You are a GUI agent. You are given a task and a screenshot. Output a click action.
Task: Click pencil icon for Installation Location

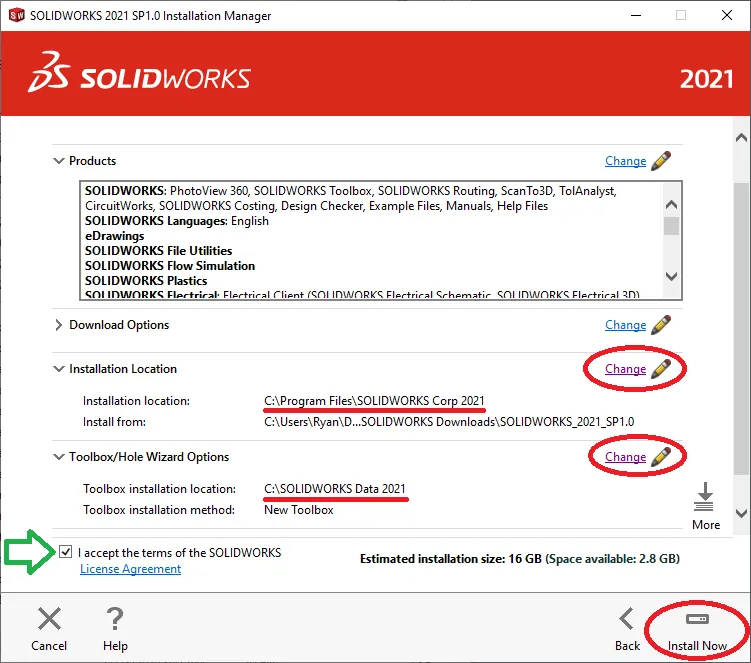tap(661, 368)
